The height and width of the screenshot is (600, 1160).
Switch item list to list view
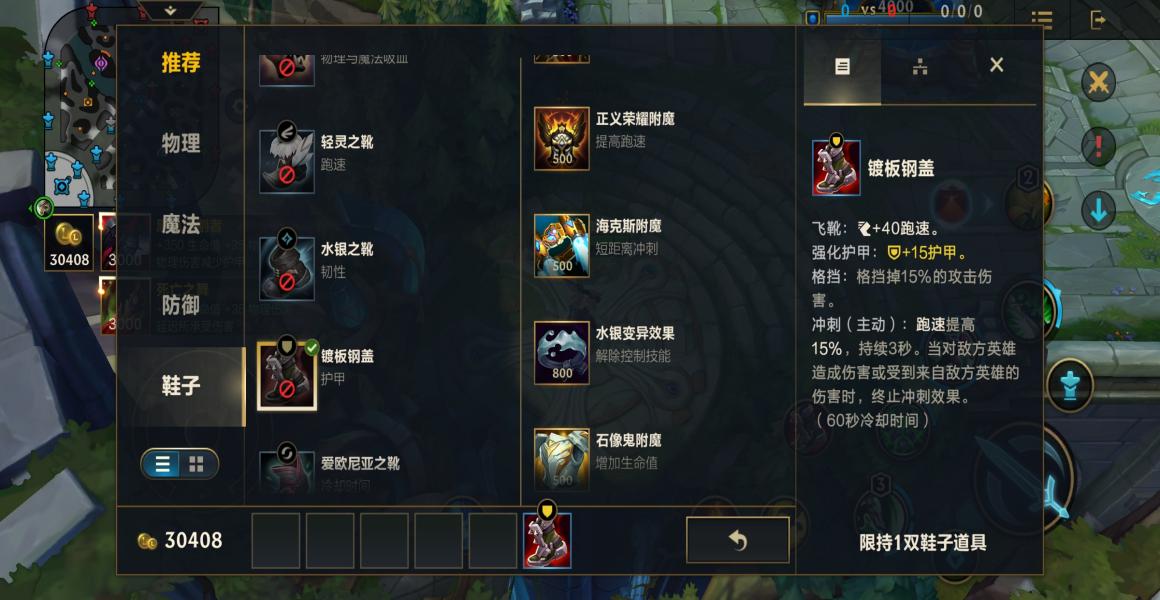click(163, 465)
